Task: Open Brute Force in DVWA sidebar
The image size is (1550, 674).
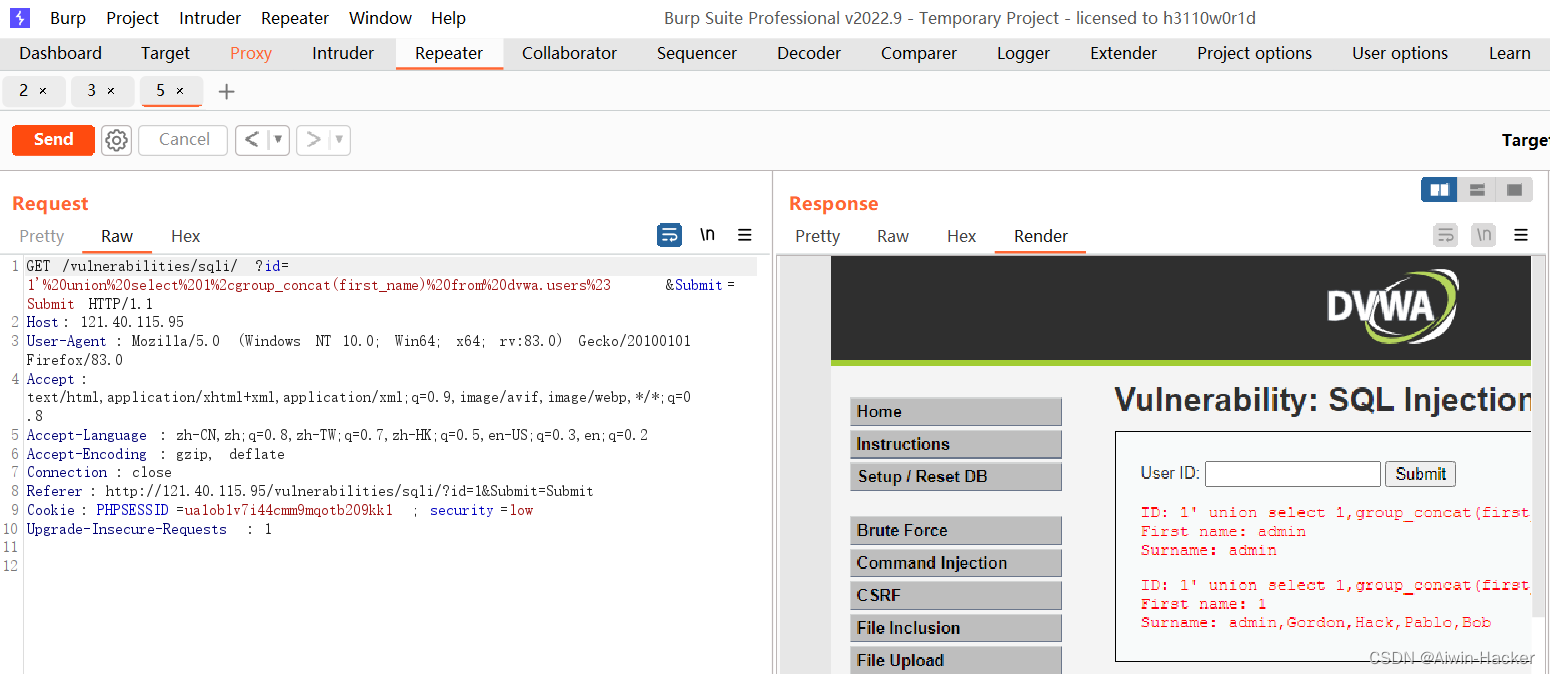Action: (956, 530)
